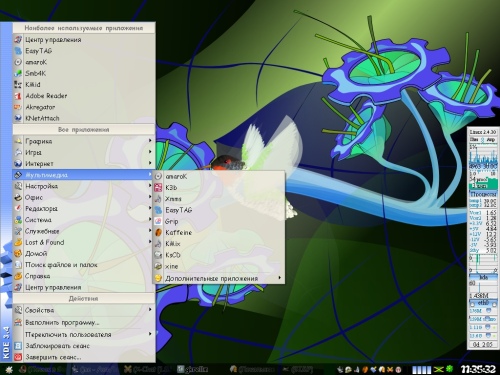Open the Домой home folder entry
The height and width of the screenshot is (375, 500).
coord(84,254)
